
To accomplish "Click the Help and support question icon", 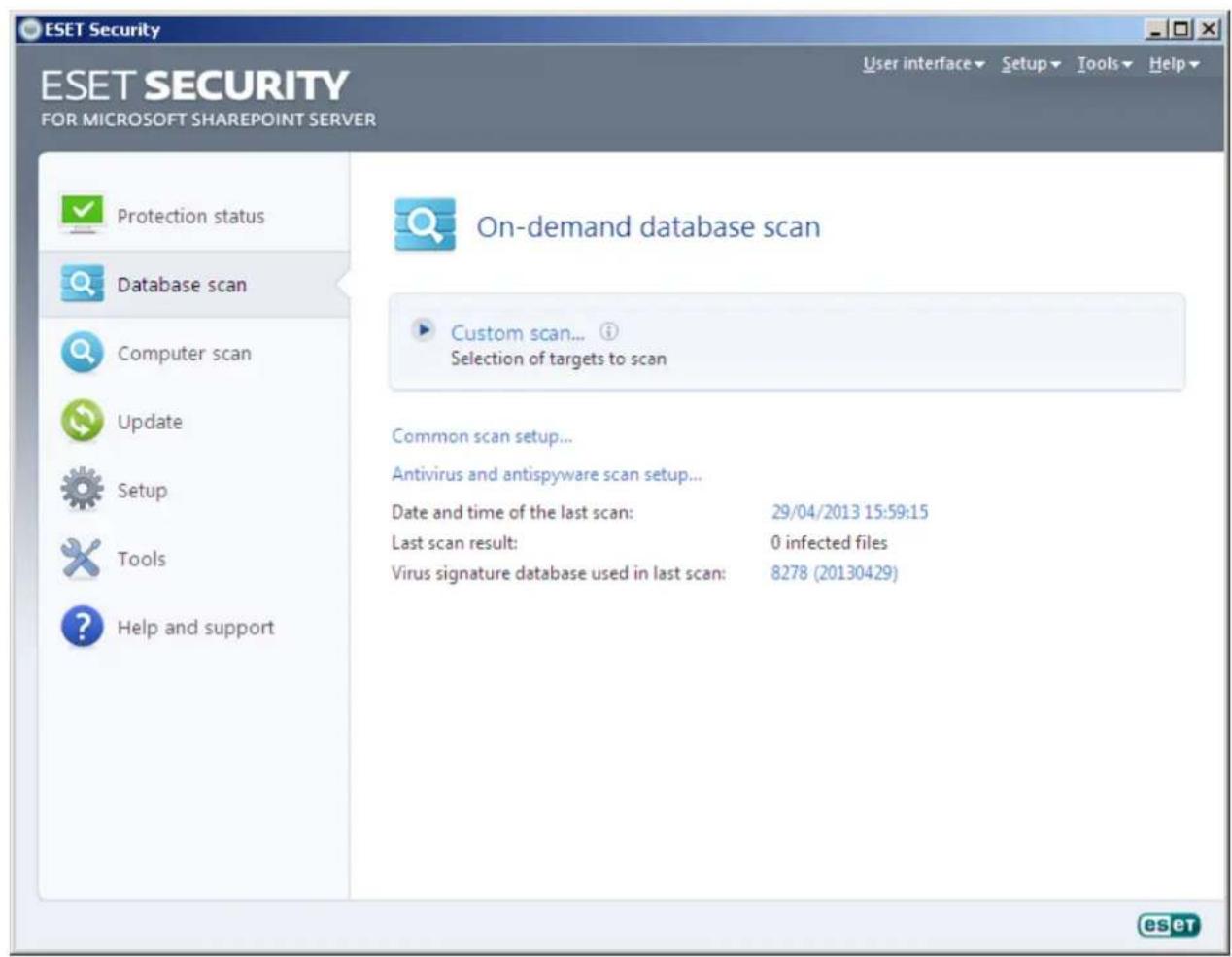I will (x=82, y=627).
